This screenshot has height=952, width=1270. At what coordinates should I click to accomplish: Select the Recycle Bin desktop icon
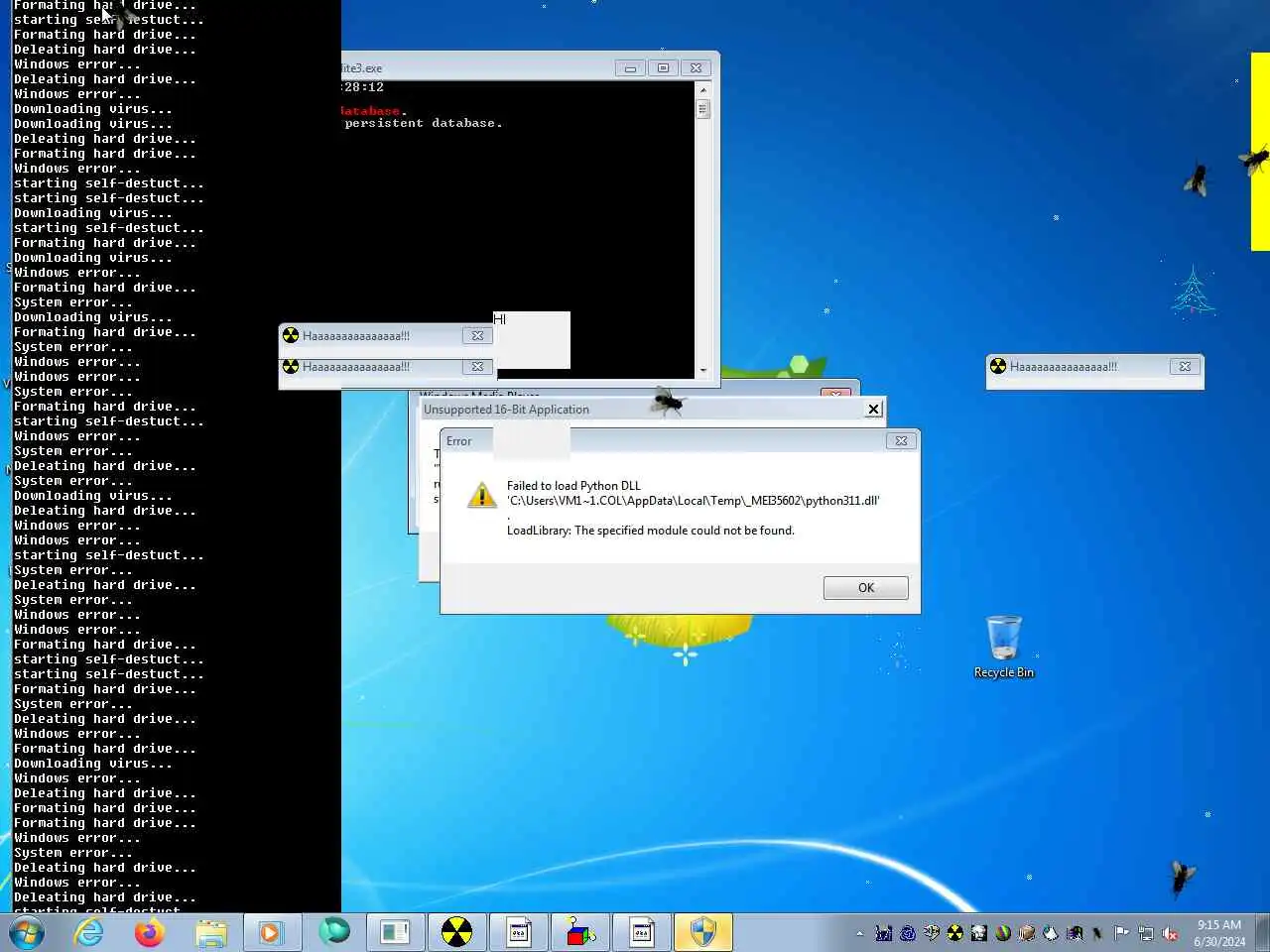pyautogui.click(x=1004, y=647)
